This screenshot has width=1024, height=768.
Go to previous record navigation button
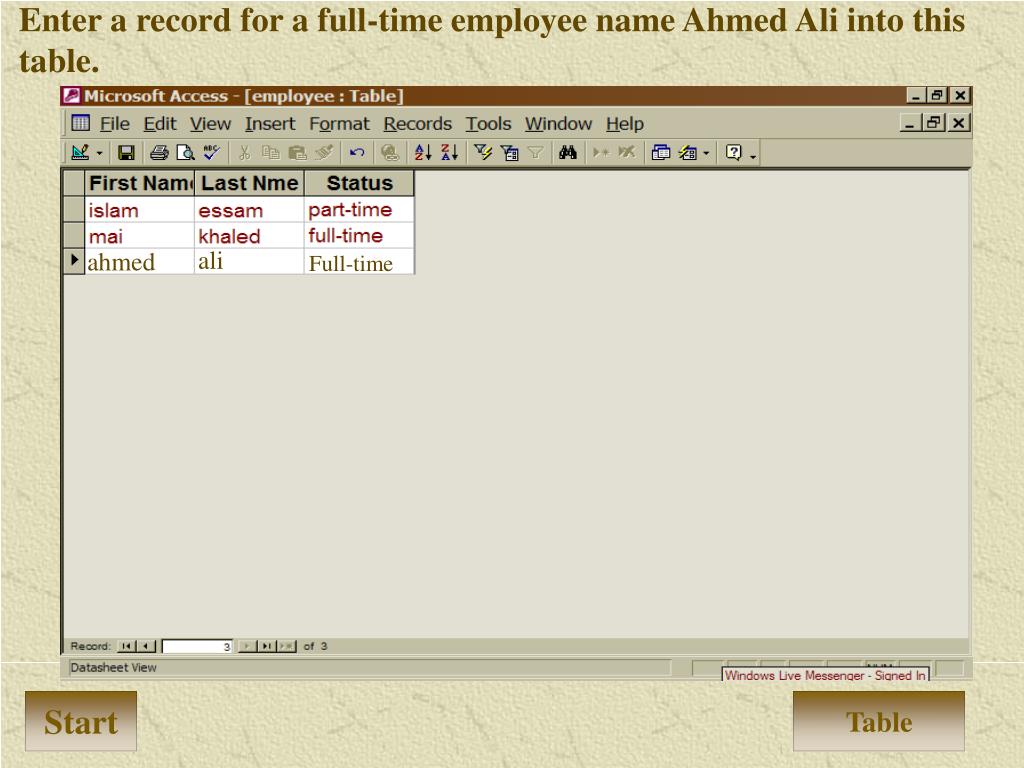pos(146,646)
